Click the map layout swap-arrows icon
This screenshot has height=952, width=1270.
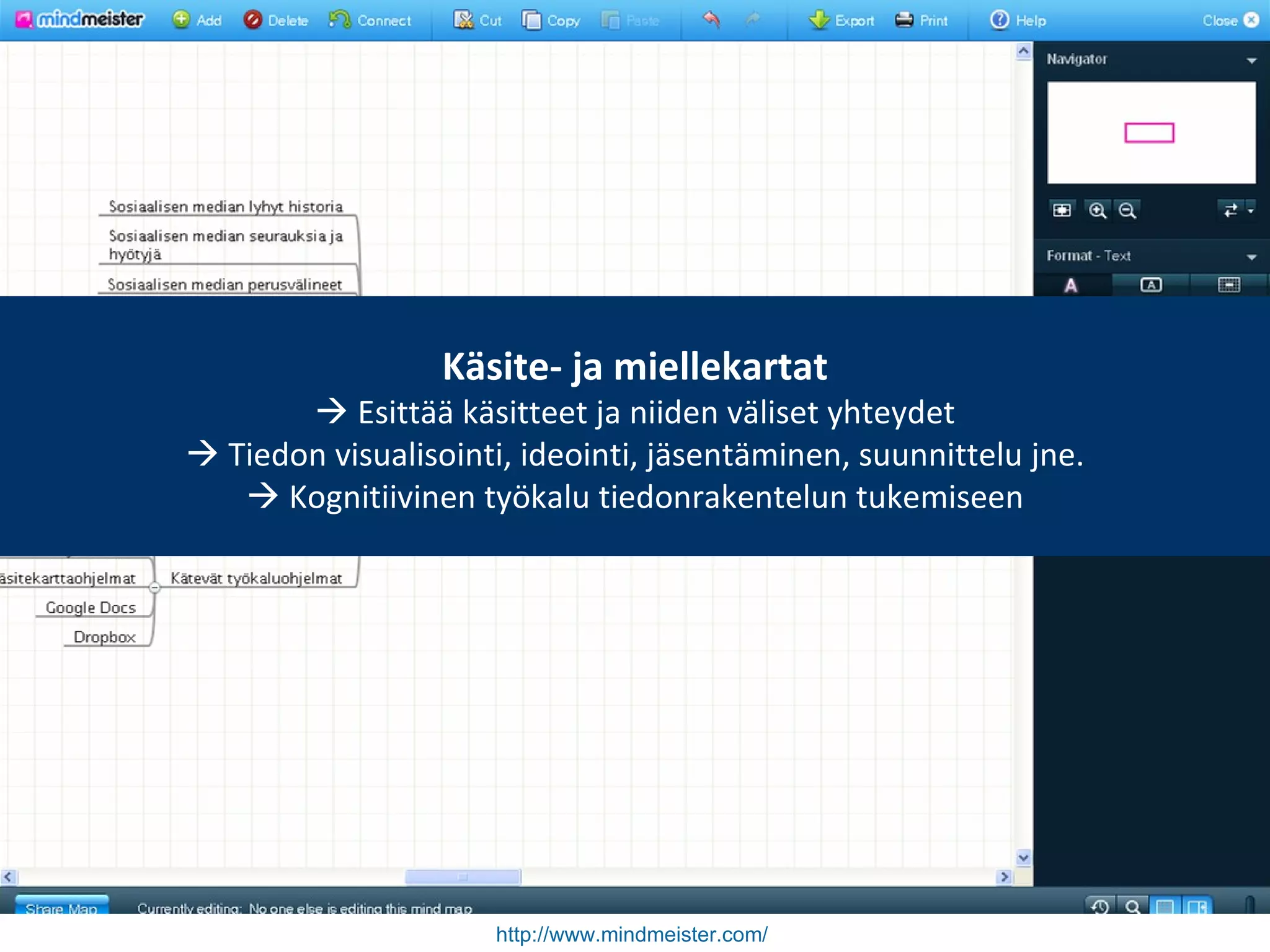[x=1230, y=210]
